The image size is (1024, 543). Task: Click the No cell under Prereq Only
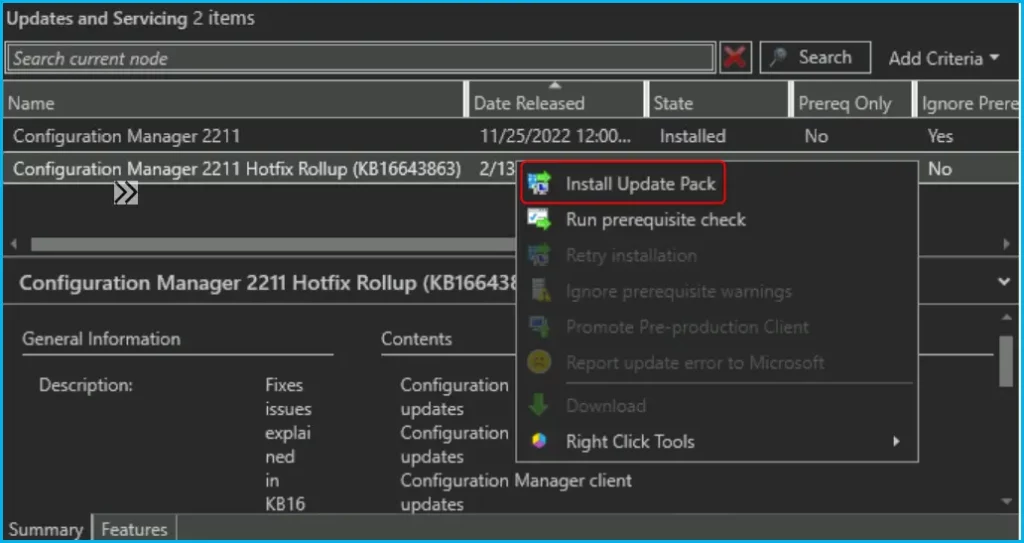coord(816,136)
